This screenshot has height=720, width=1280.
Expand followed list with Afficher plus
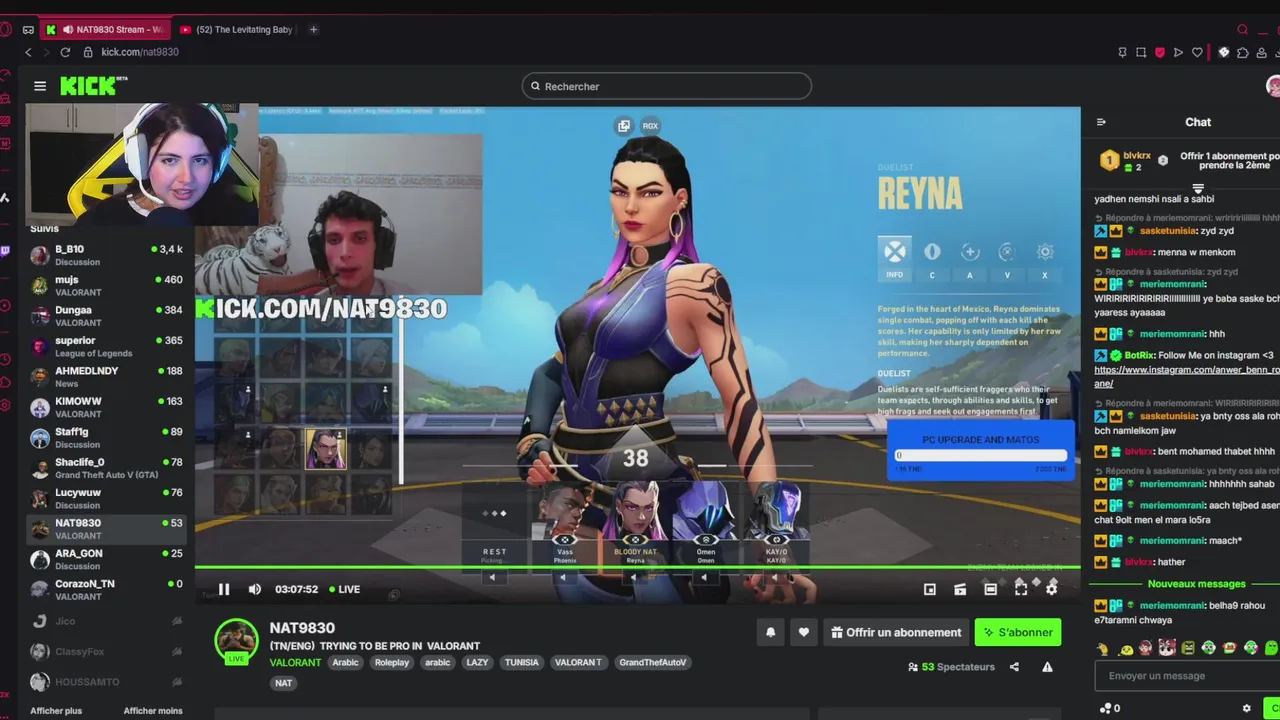click(56, 711)
